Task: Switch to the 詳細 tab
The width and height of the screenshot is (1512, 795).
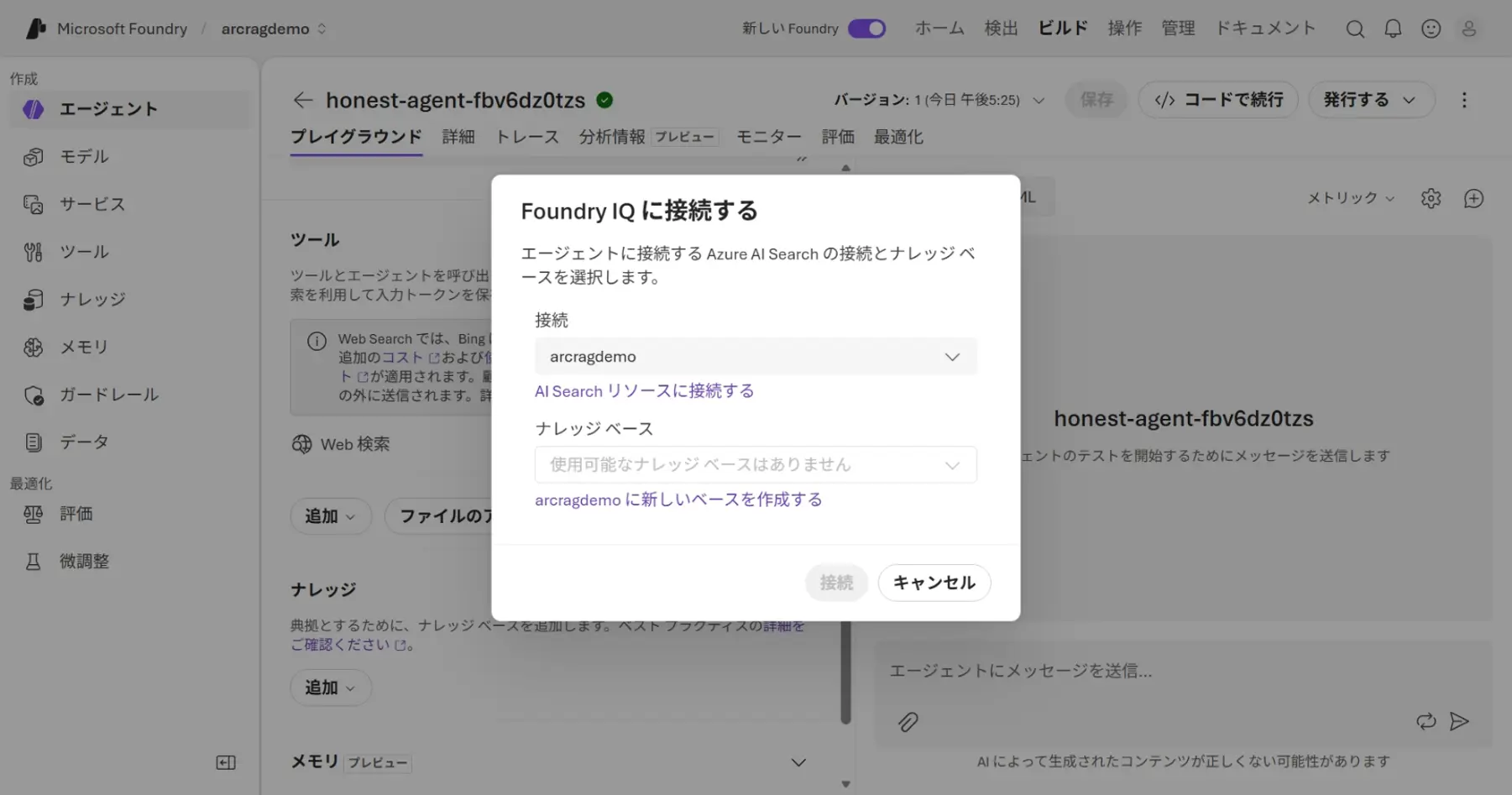Action: 458,137
